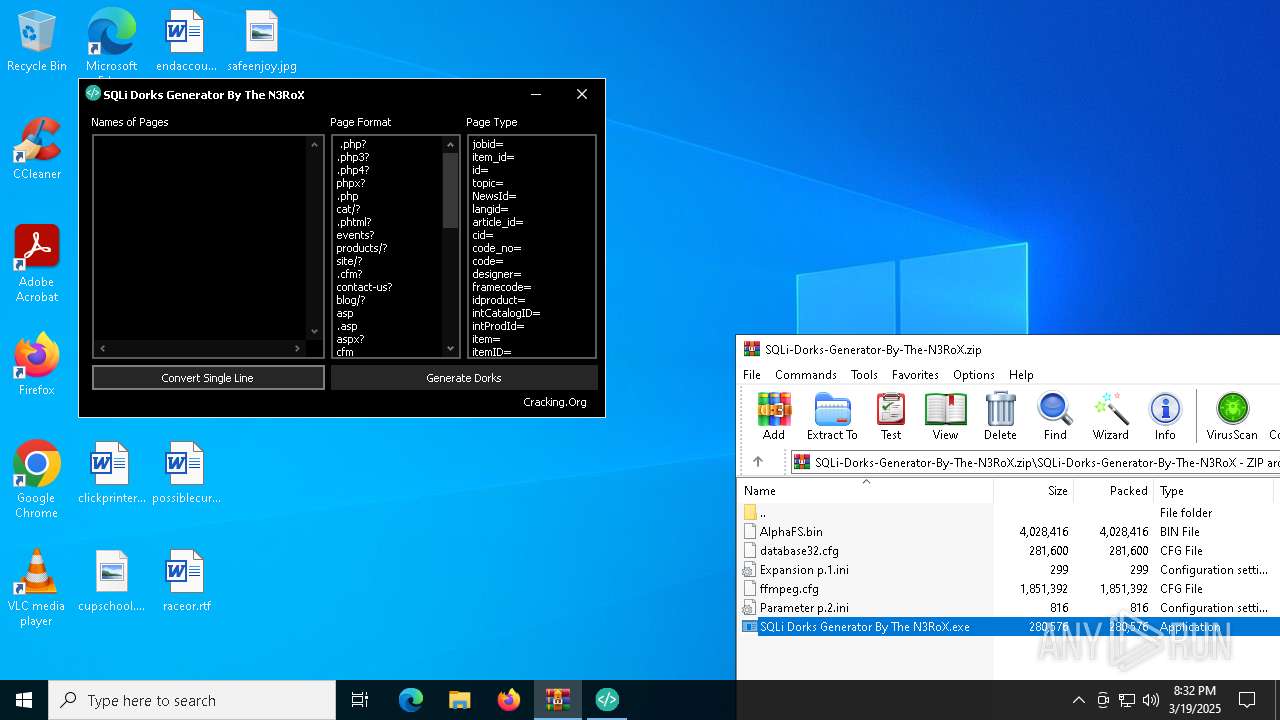The width and height of the screenshot is (1280, 720).
Task: Select the CCleaner desktop shortcut
Action: pyautogui.click(x=37, y=150)
